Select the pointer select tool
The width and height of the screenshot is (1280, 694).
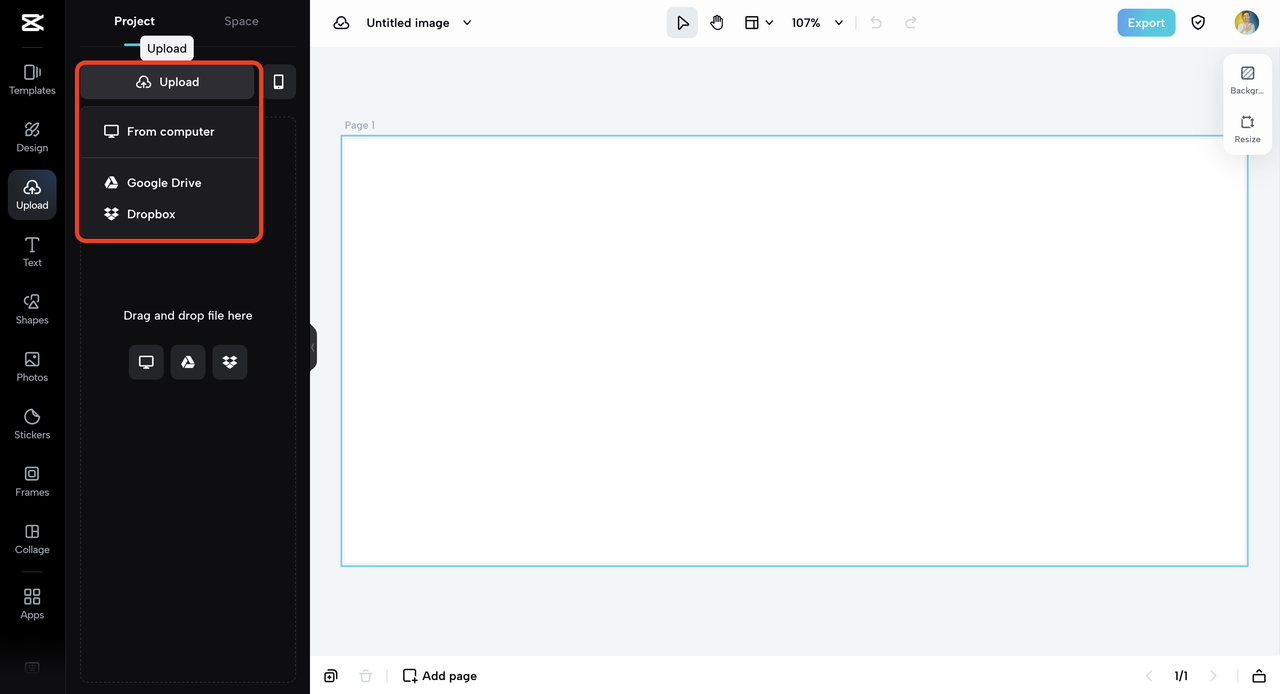682,23
